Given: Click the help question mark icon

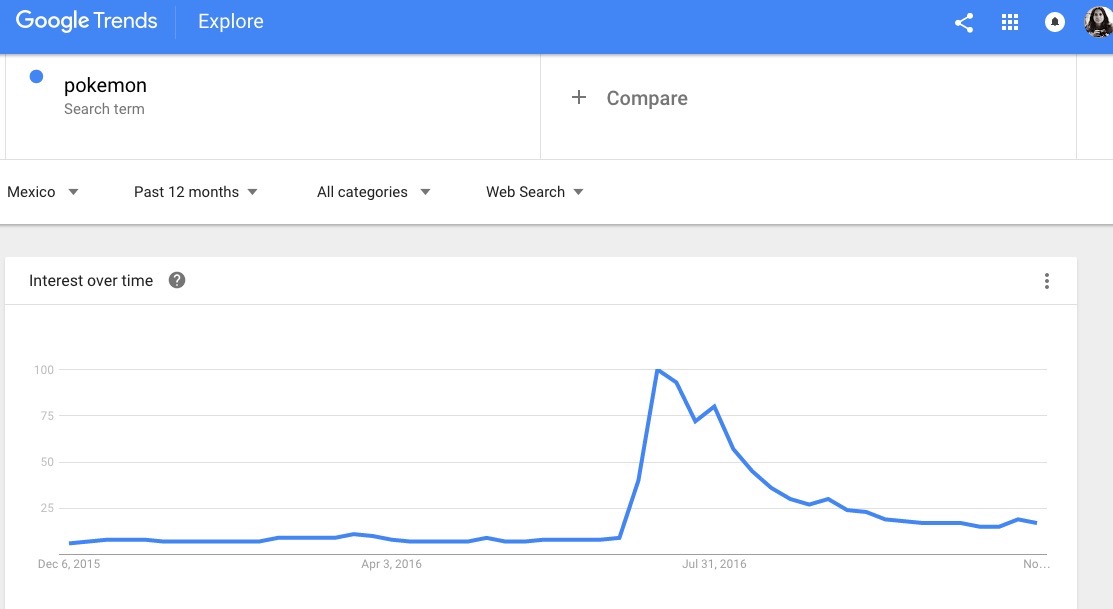Looking at the screenshot, I should click(177, 280).
